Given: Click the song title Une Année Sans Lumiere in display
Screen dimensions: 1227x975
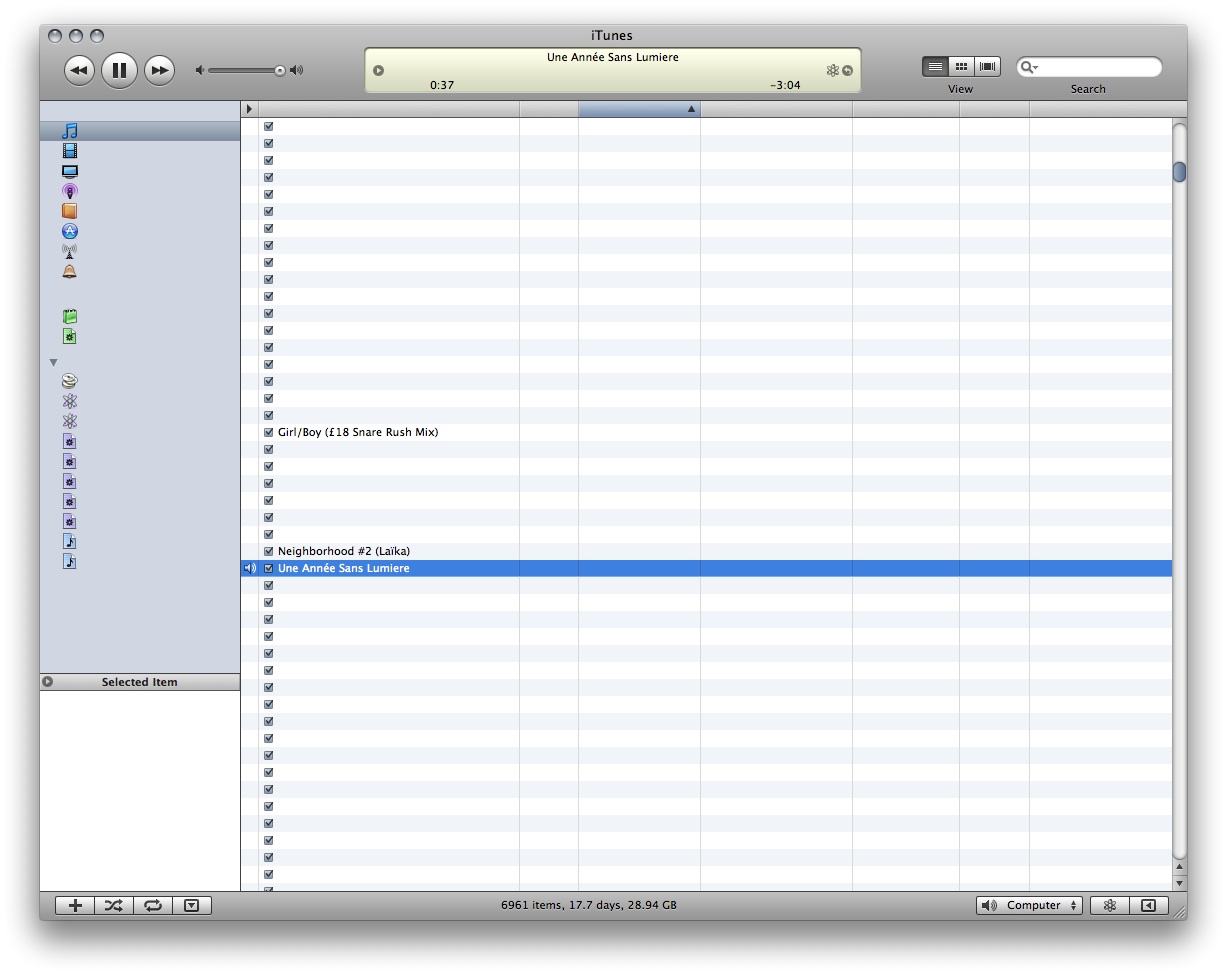Looking at the screenshot, I should click(613, 57).
